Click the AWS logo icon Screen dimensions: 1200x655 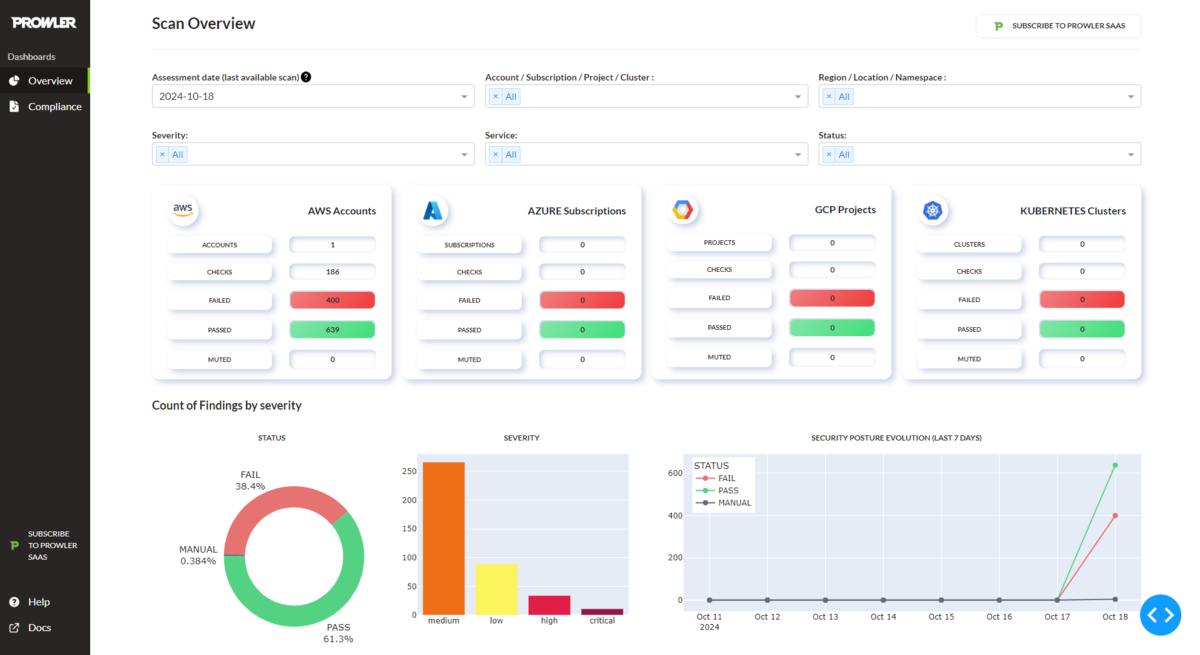click(x=183, y=210)
